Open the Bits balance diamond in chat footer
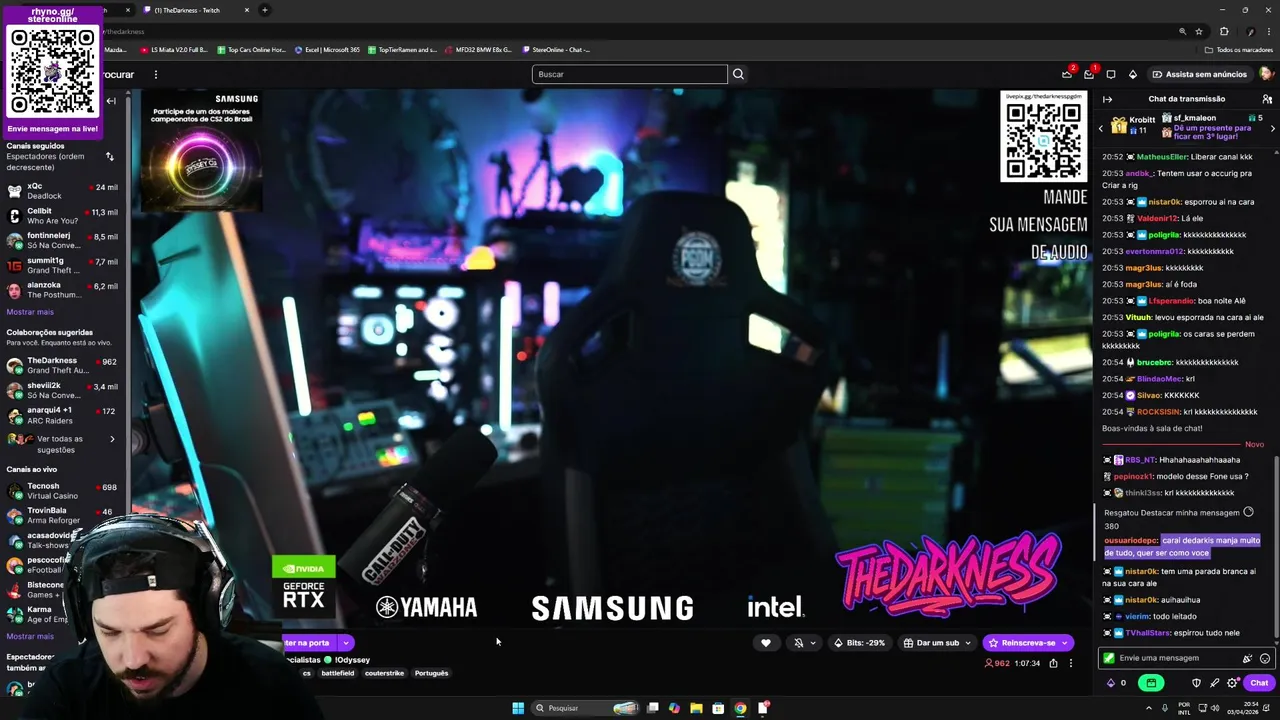Image resolution: width=1280 pixels, height=720 pixels. [1110, 683]
